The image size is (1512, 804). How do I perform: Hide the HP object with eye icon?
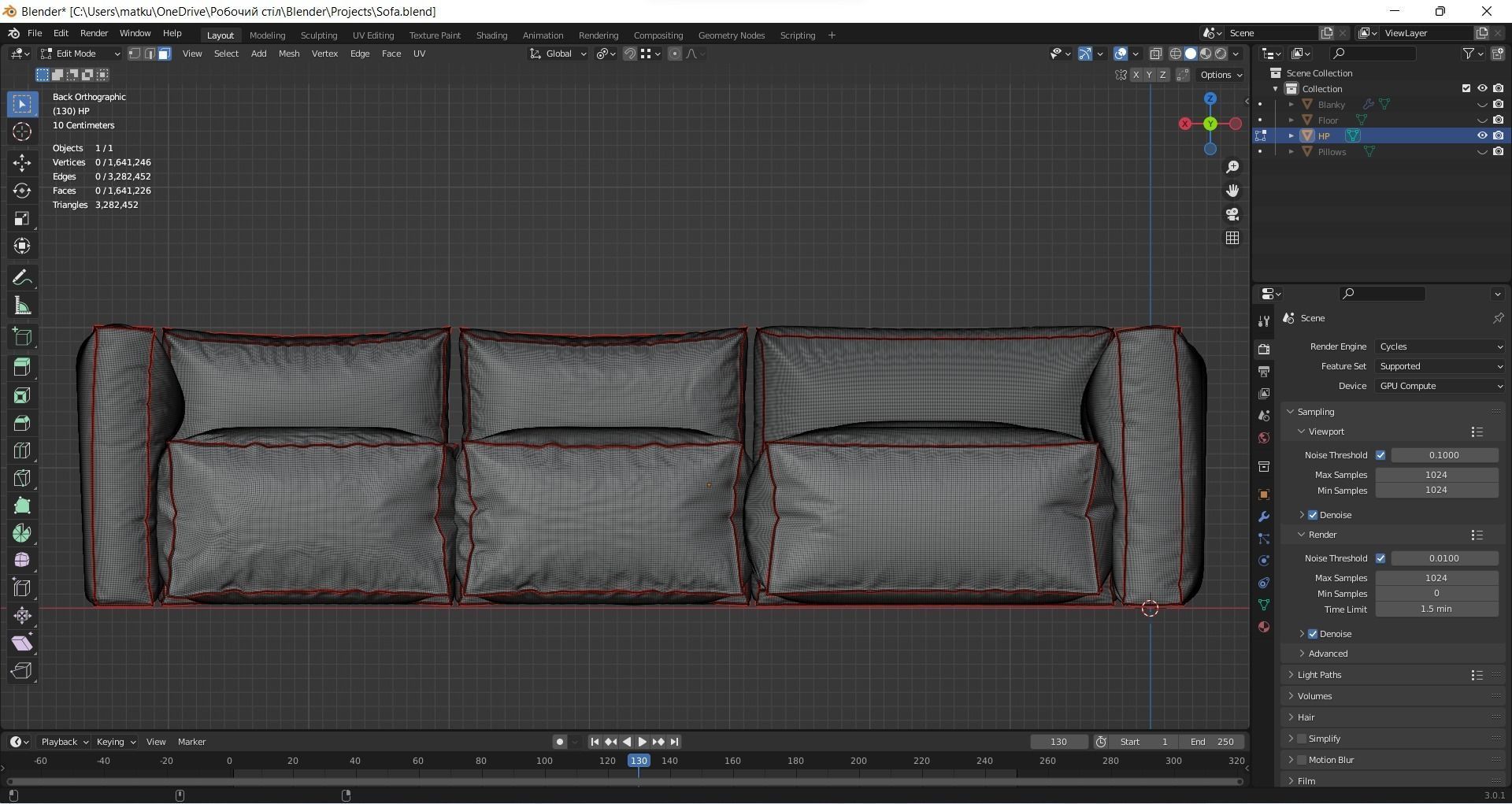(1482, 135)
